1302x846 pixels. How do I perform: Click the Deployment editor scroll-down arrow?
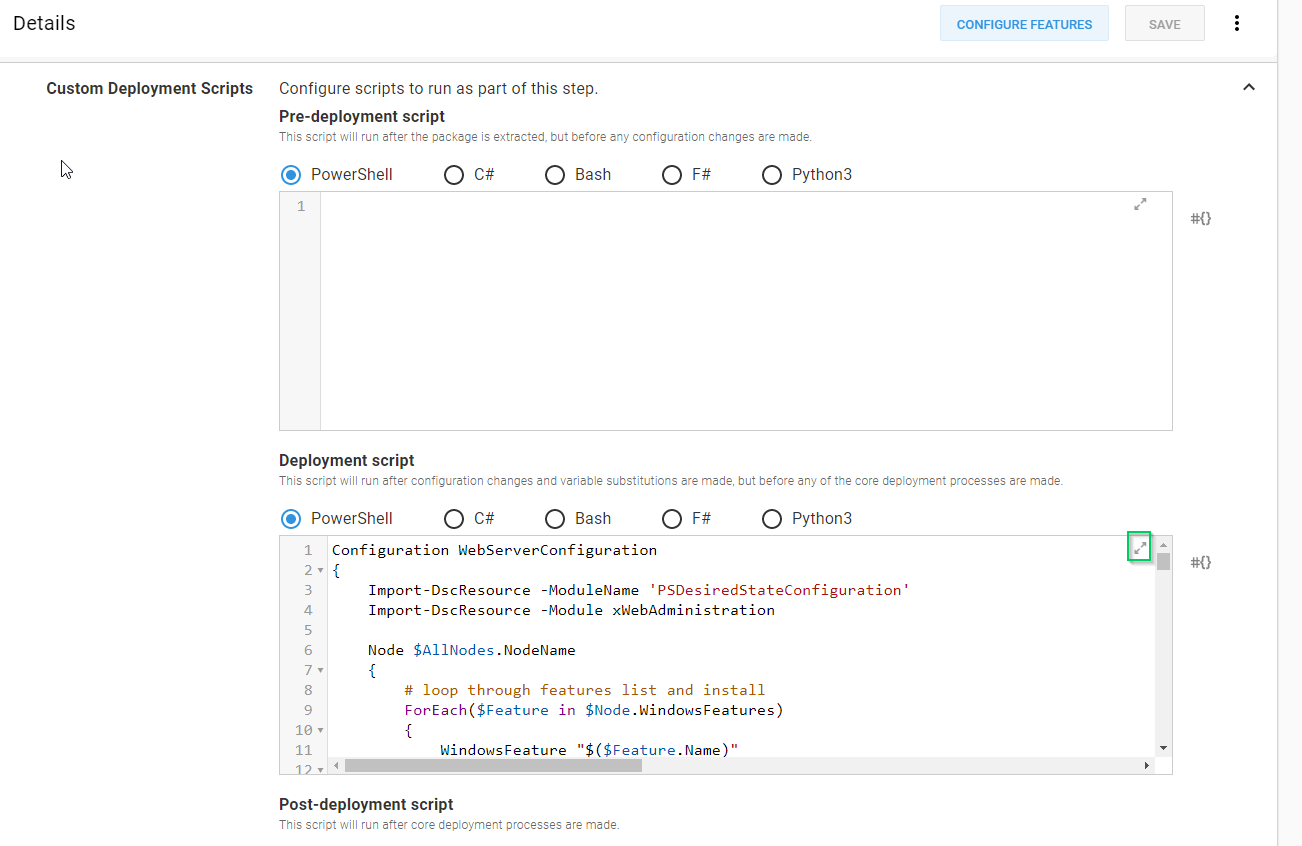click(x=1163, y=748)
